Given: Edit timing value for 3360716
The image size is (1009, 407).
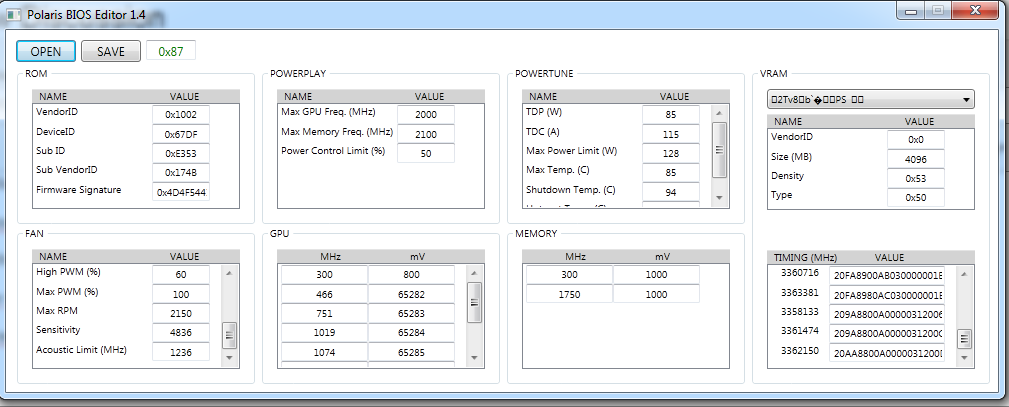Looking at the screenshot, I should tap(887, 275).
